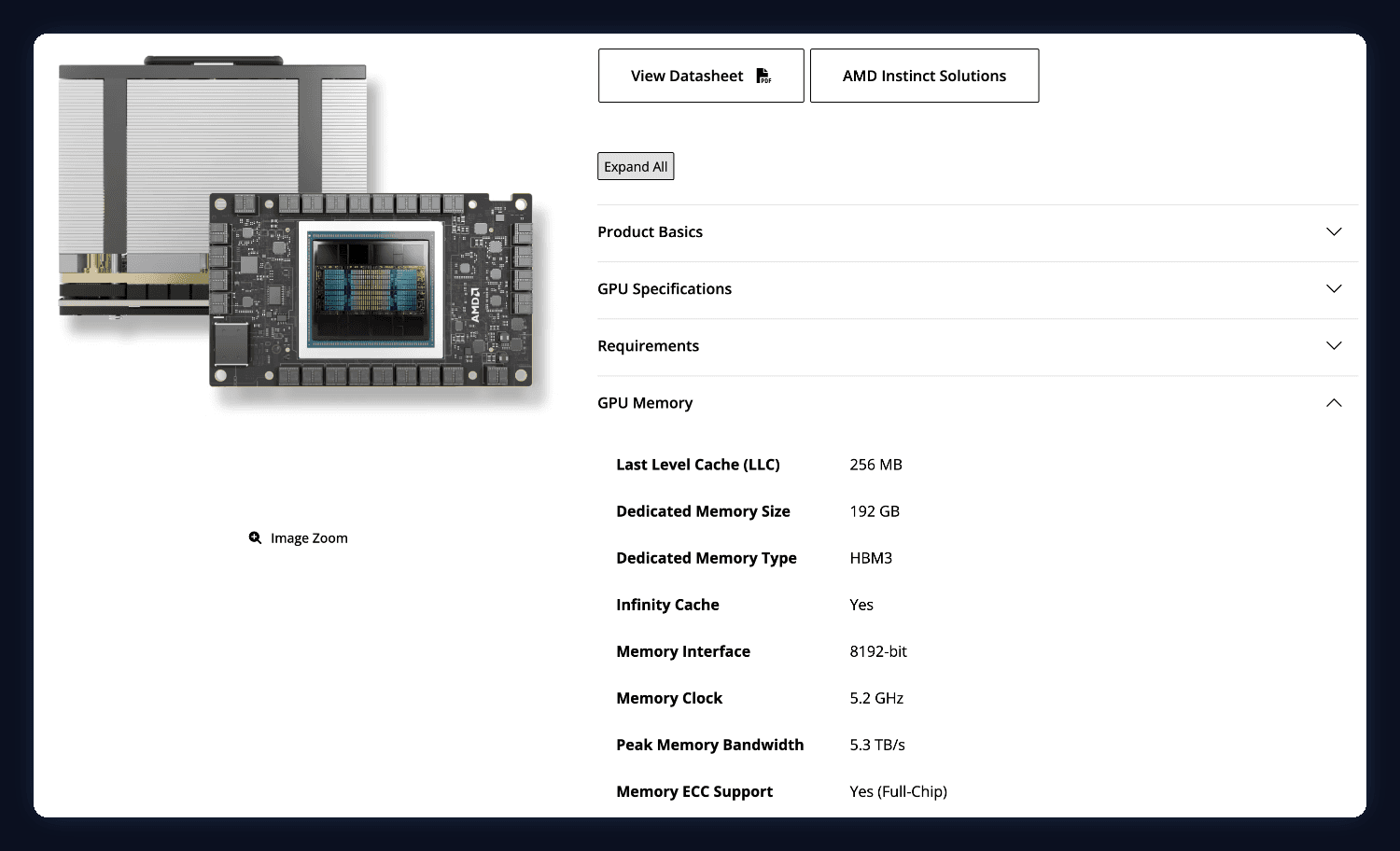Select the Memory Clock label
This screenshot has height=851, width=1400.
pos(669,697)
